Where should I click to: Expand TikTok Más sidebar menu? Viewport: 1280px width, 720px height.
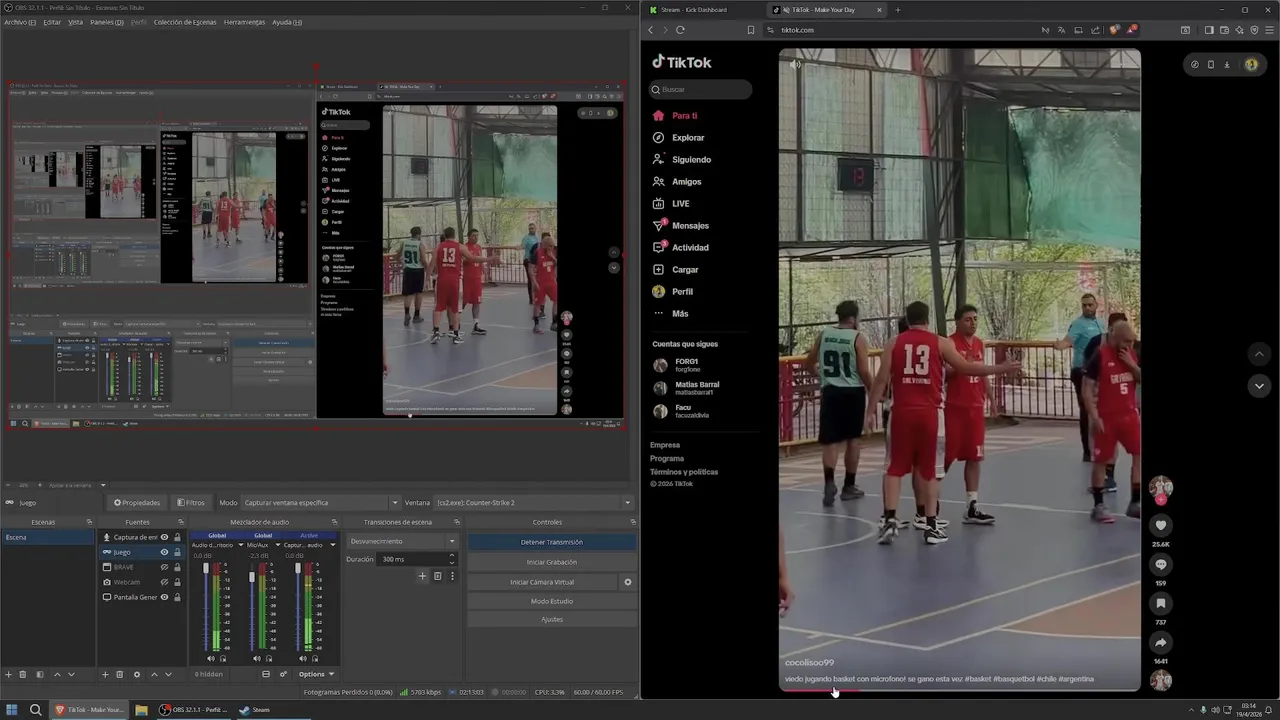coord(680,314)
